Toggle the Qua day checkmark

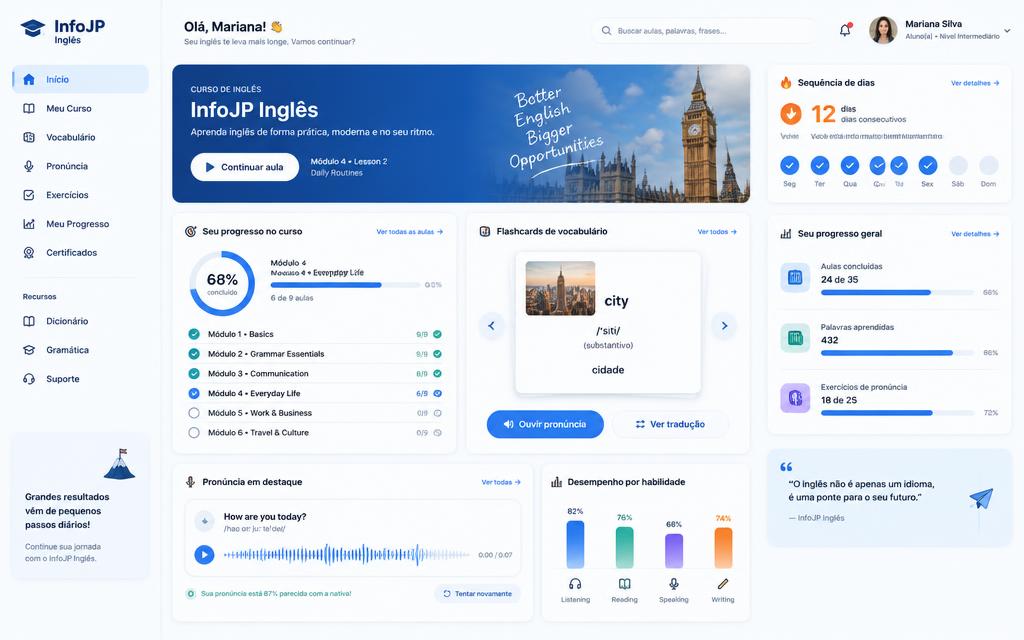[x=850, y=165]
